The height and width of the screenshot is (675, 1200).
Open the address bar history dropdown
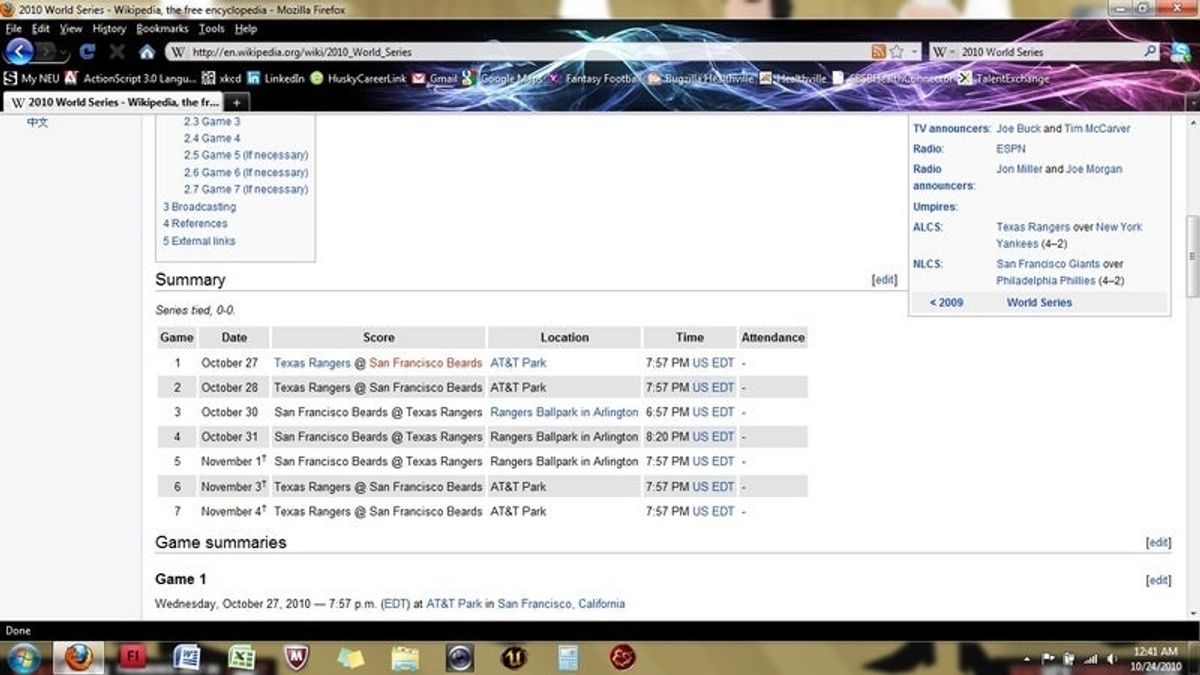coord(914,51)
